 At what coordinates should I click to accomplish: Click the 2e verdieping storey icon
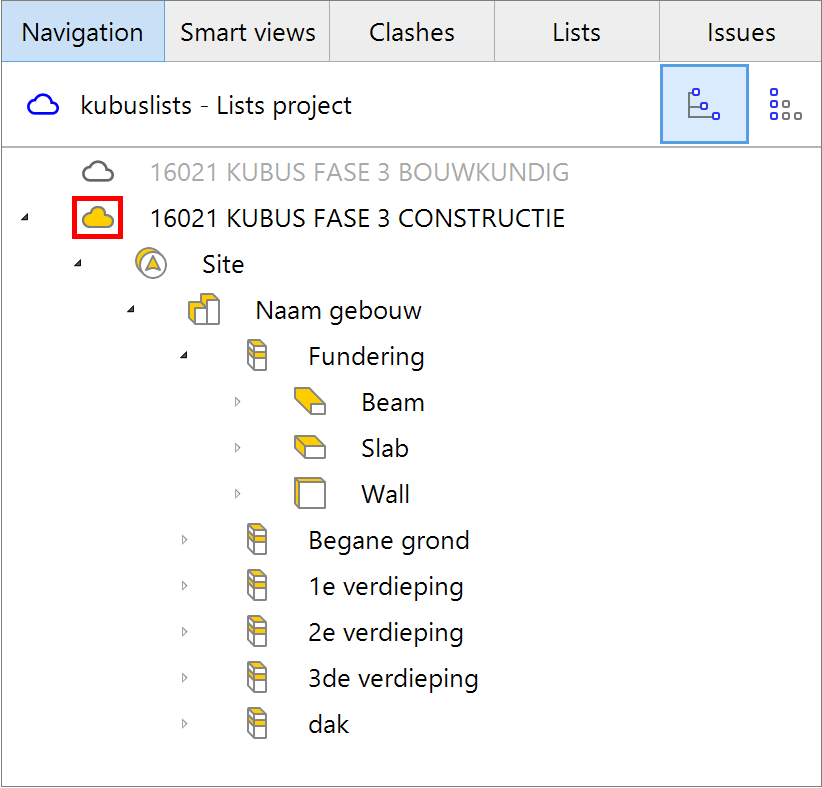click(x=257, y=631)
